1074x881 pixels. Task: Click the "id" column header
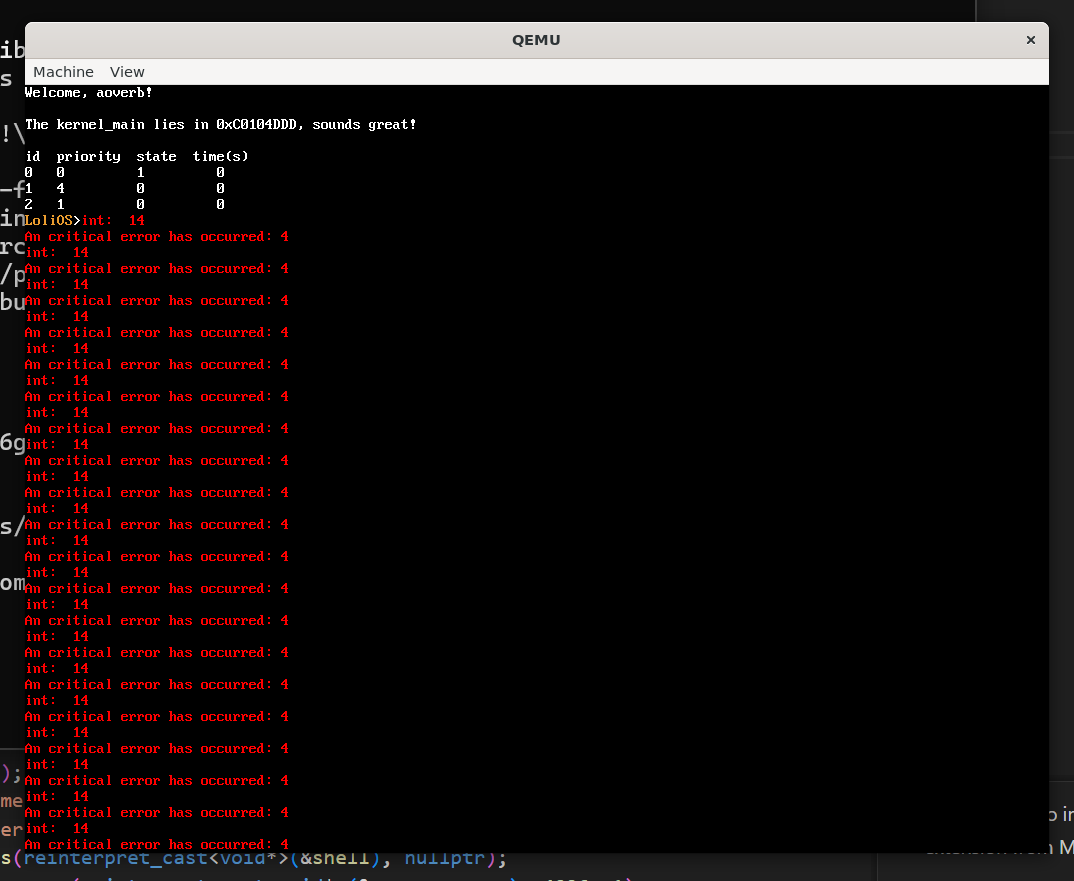(x=32, y=157)
